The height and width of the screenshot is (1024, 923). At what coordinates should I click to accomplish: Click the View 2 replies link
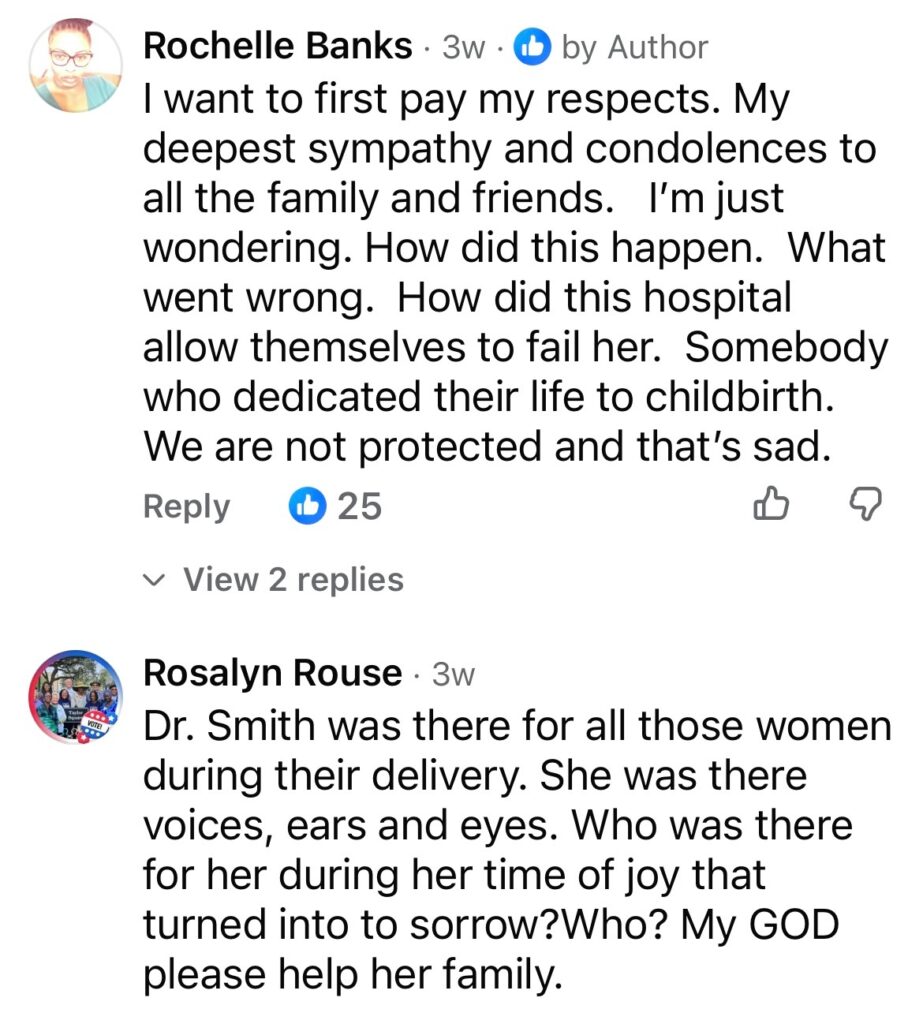point(293,580)
